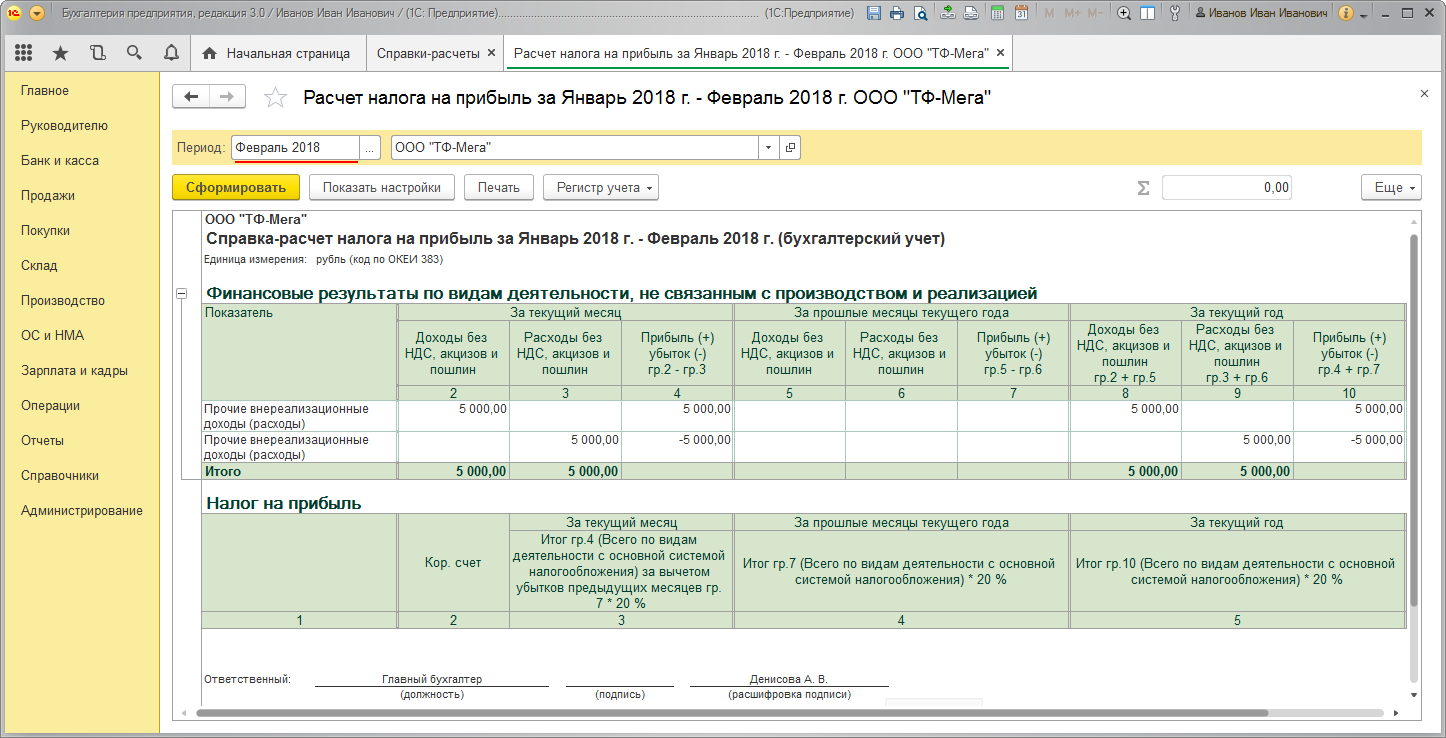Open dropdown arrow next to Info icon
Image resolution: width=1446 pixels, height=738 pixels.
pos(1363,14)
